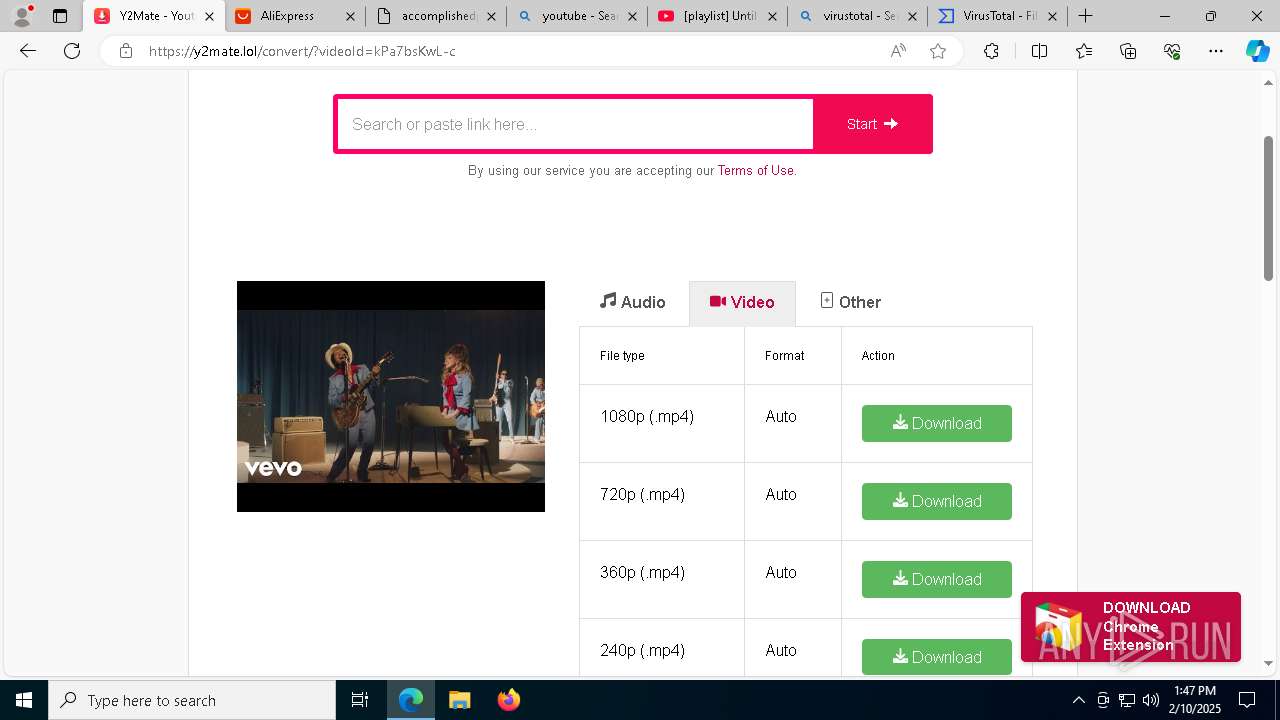This screenshot has width=1280, height=720.
Task: Click the taskbar search box
Action: point(192,700)
